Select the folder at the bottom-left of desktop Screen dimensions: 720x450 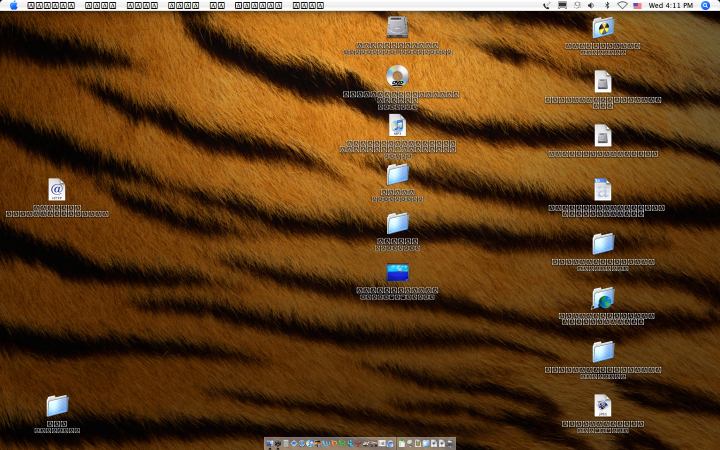click(x=57, y=406)
